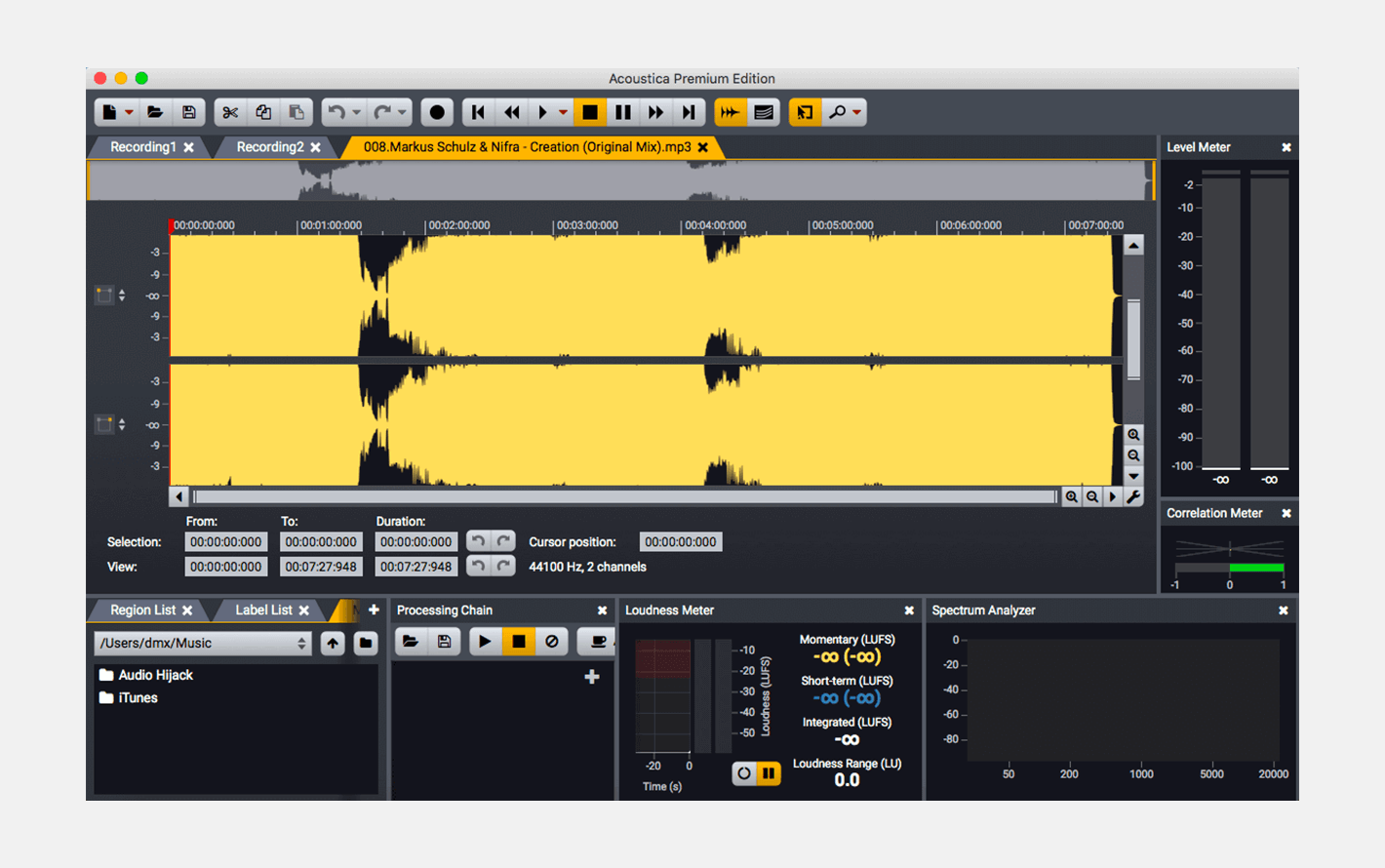Paste from clipboard with the paste icon
1385x868 pixels.
(297, 112)
